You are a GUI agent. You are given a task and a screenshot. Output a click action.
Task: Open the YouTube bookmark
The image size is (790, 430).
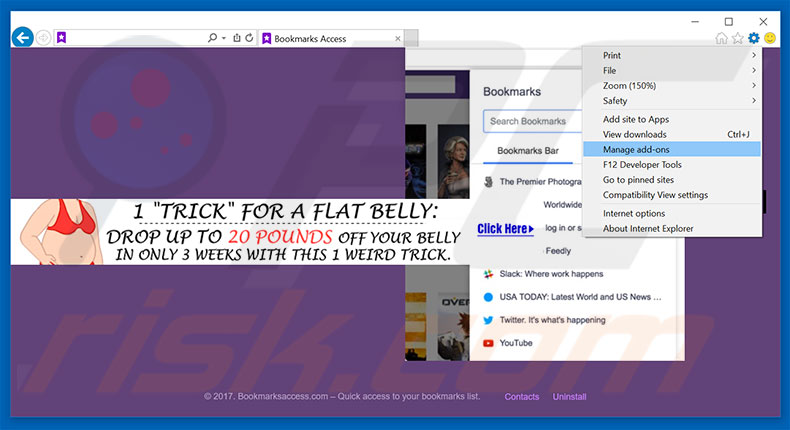point(516,343)
